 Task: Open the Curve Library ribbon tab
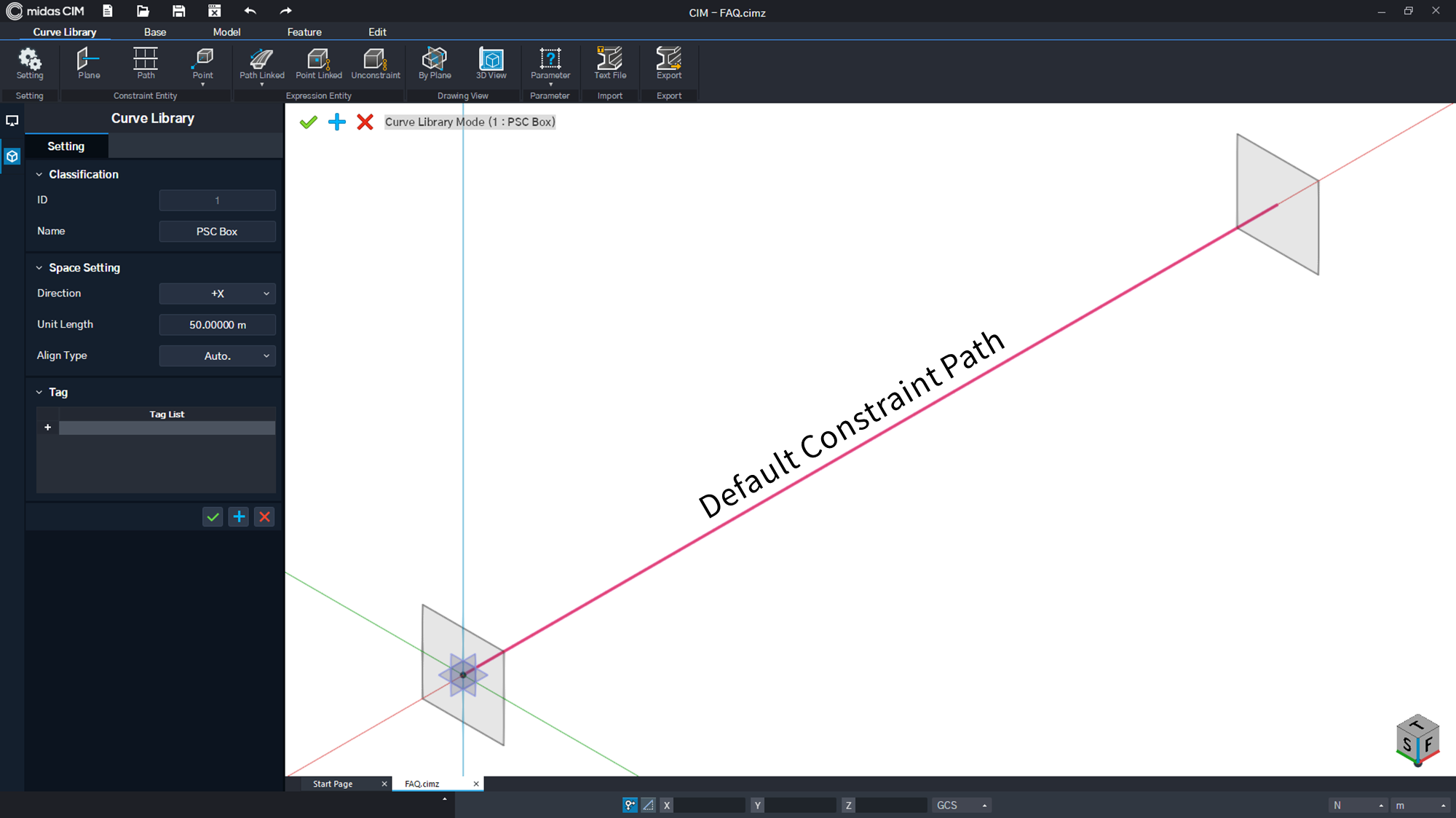(65, 32)
